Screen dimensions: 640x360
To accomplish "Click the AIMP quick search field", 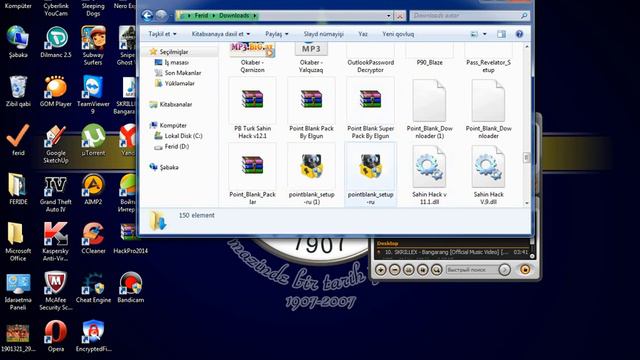I will 471,270.
